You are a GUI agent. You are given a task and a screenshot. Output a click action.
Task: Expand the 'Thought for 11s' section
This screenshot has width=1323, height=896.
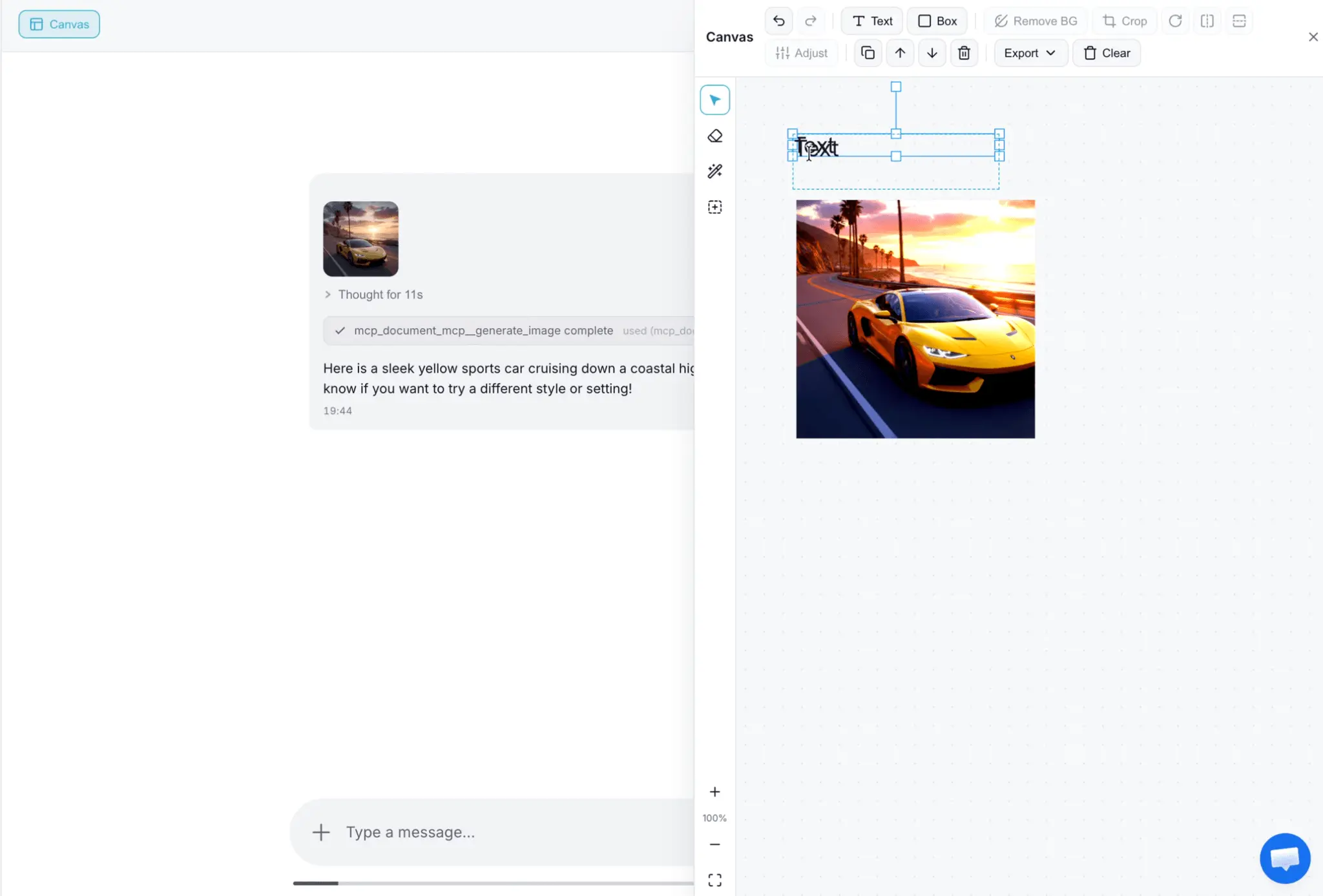(373, 295)
